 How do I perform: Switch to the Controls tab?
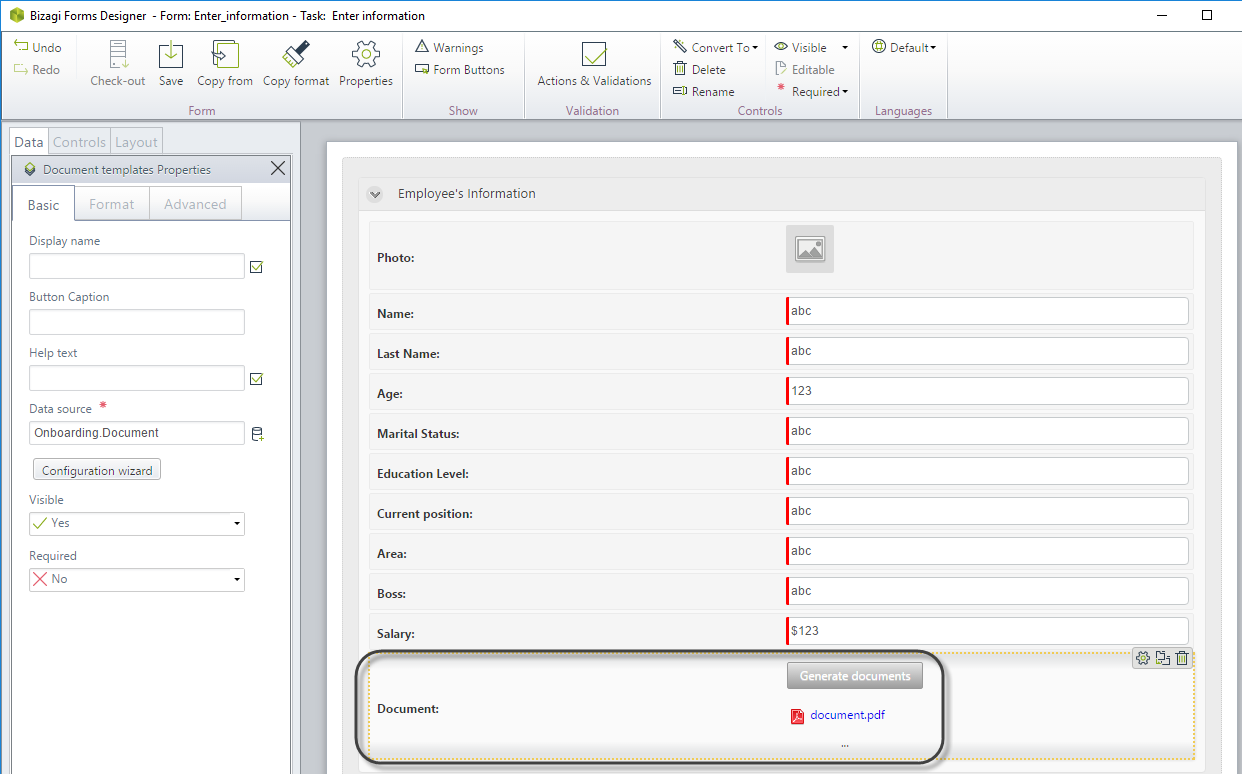coord(79,142)
